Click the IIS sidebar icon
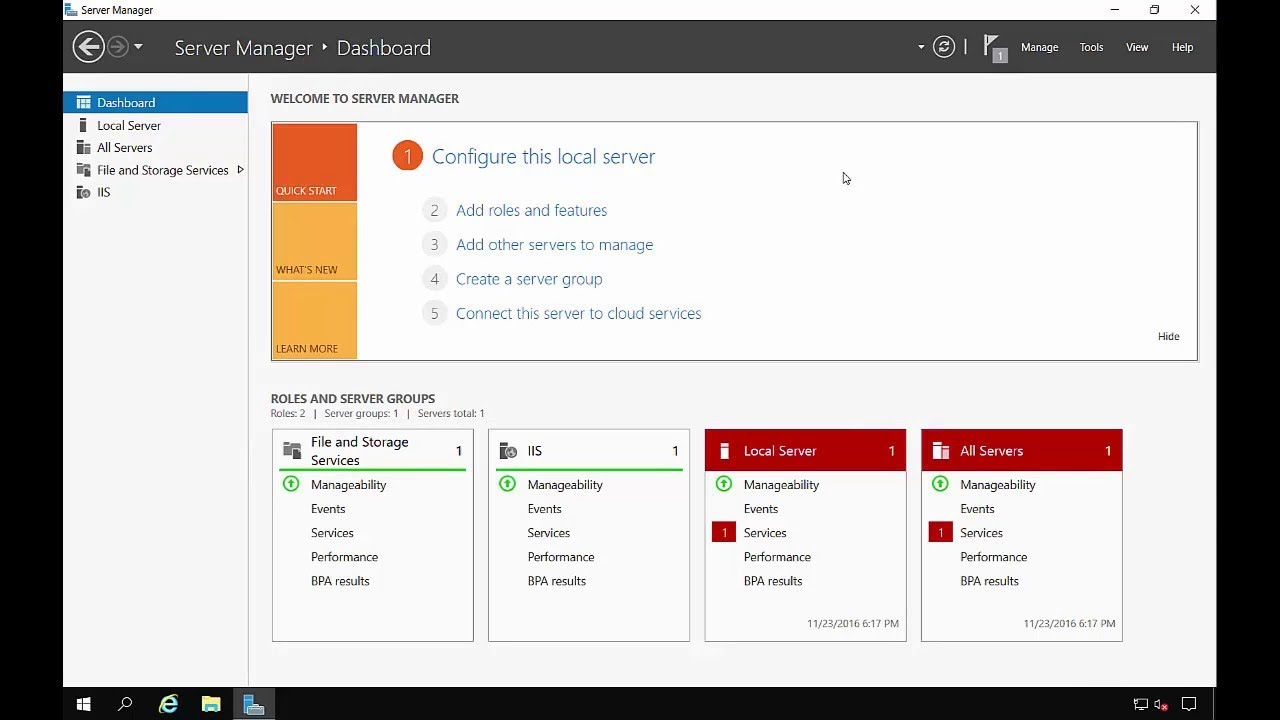This screenshot has width=1280, height=720. [x=83, y=192]
